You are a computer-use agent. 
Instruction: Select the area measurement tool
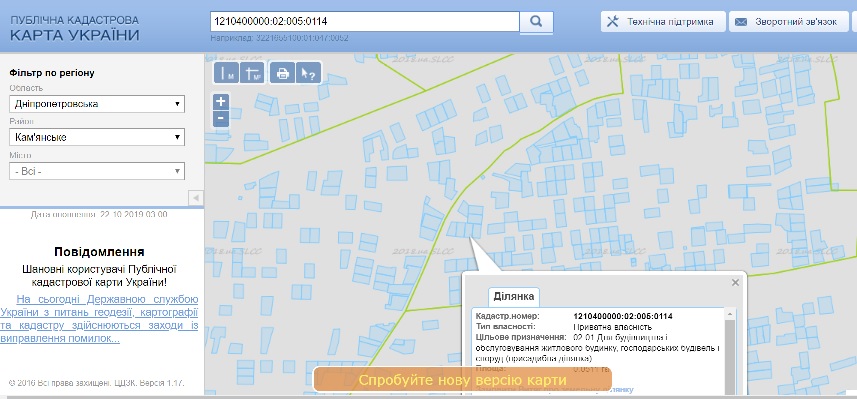click(253, 73)
